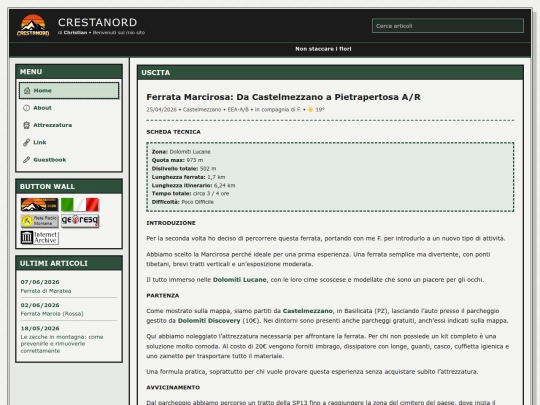Click the 'Tempo totale: circa 3 / 4 ore' line
540x405 pixels.
coord(190,194)
